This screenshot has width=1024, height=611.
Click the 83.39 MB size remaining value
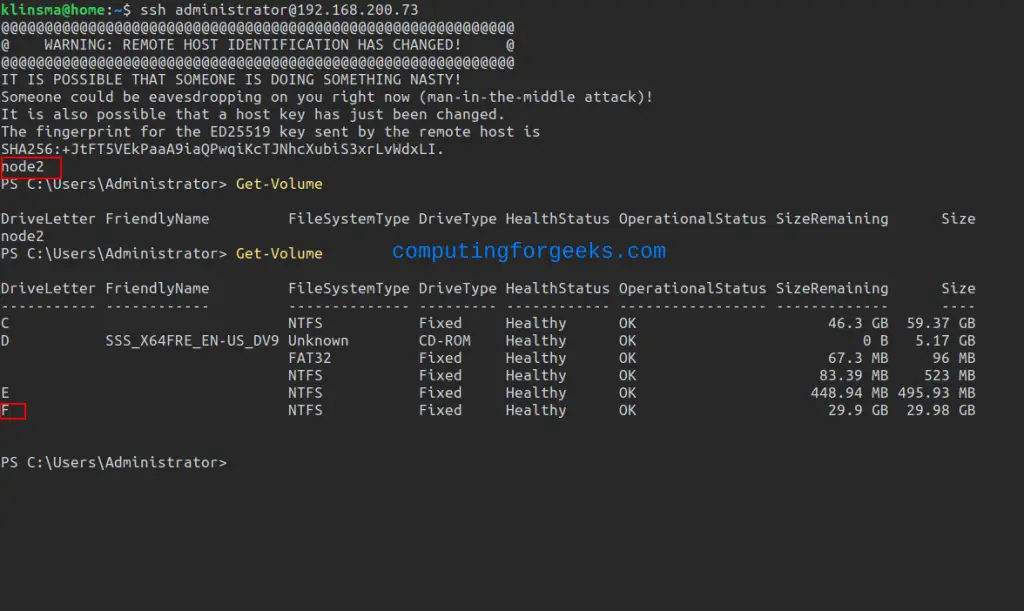[854, 375]
